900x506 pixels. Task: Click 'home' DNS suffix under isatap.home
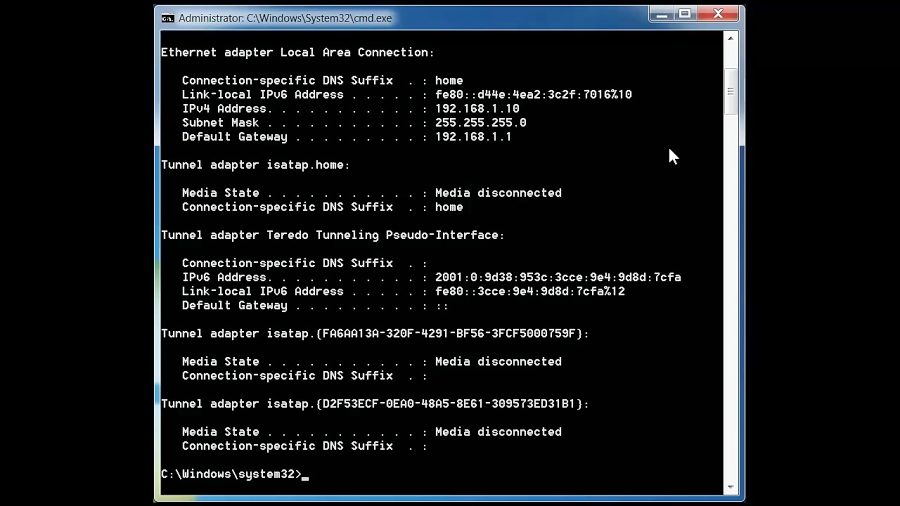449,207
